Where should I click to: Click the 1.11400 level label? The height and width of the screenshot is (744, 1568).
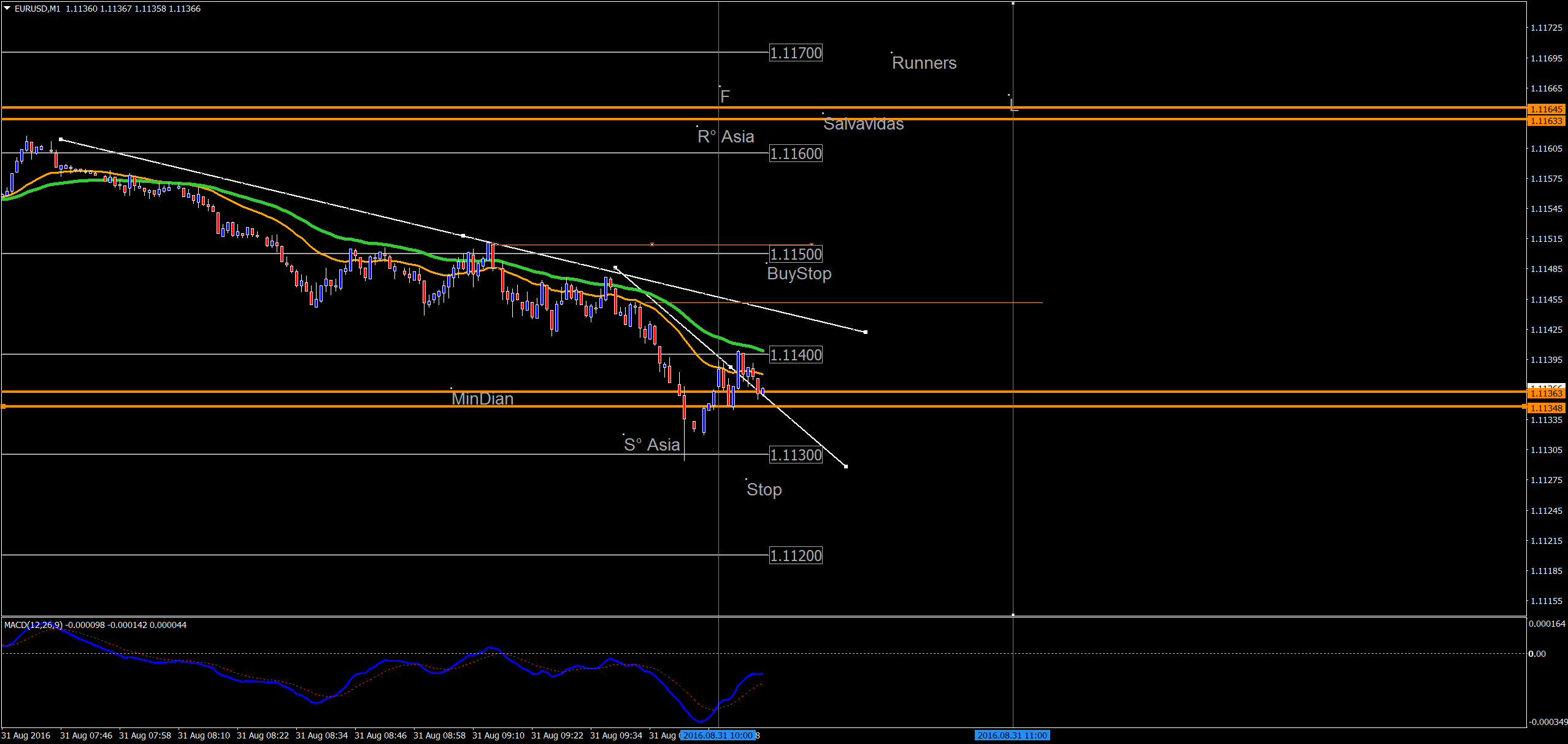pos(796,355)
